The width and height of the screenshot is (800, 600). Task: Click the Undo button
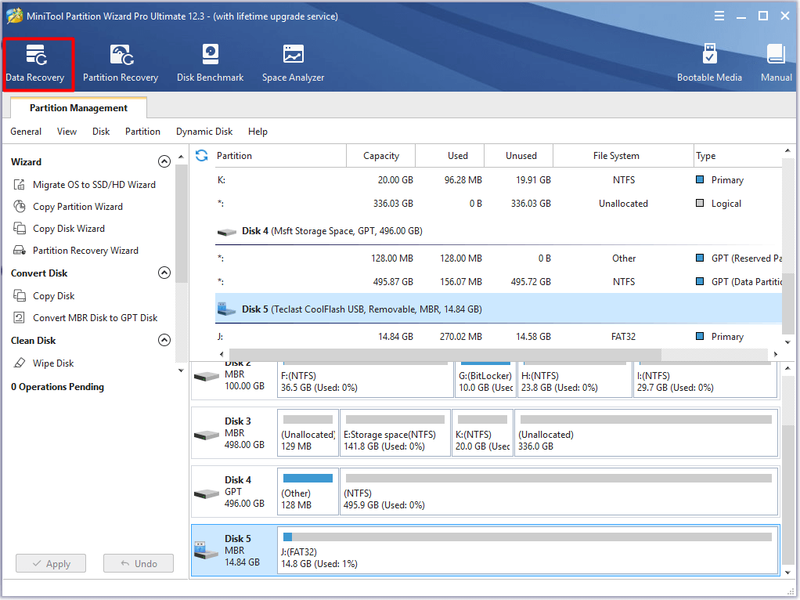point(139,564)
